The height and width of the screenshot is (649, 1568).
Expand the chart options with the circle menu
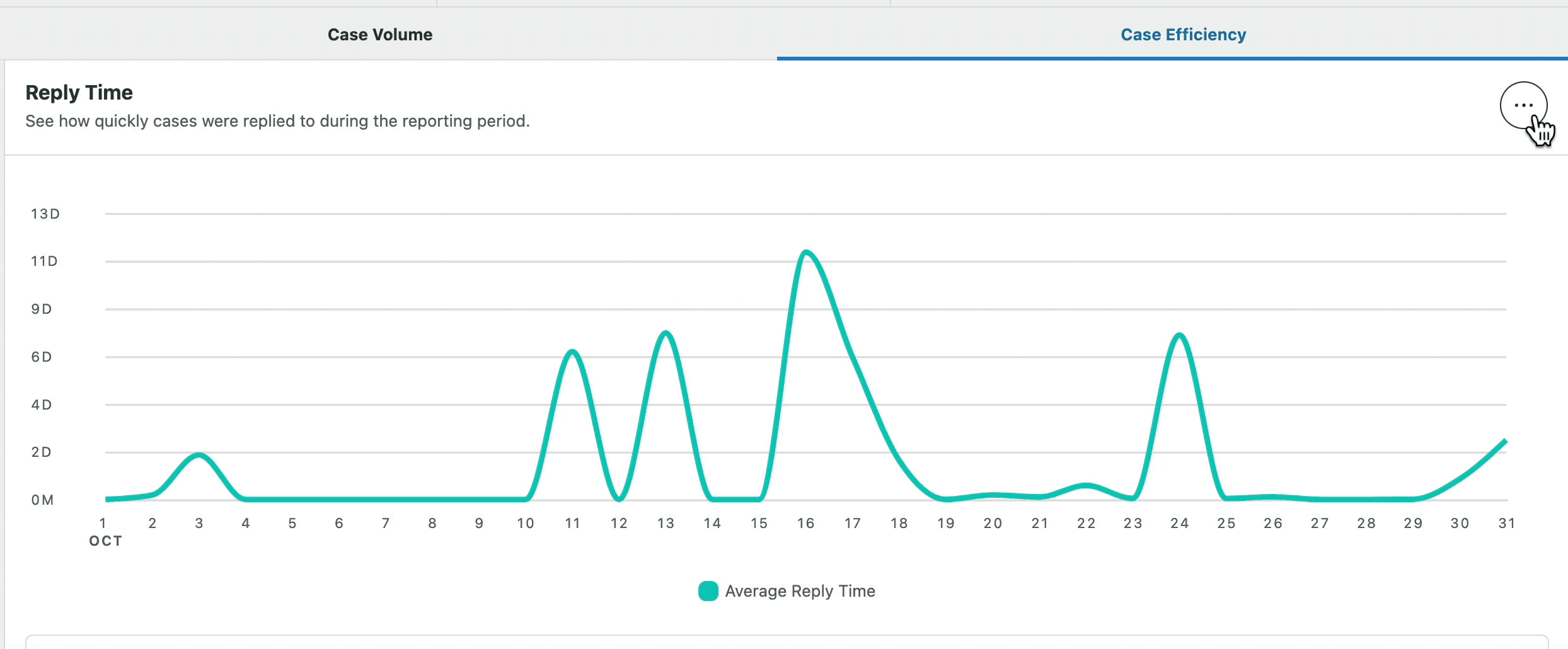click(1525, 106)
